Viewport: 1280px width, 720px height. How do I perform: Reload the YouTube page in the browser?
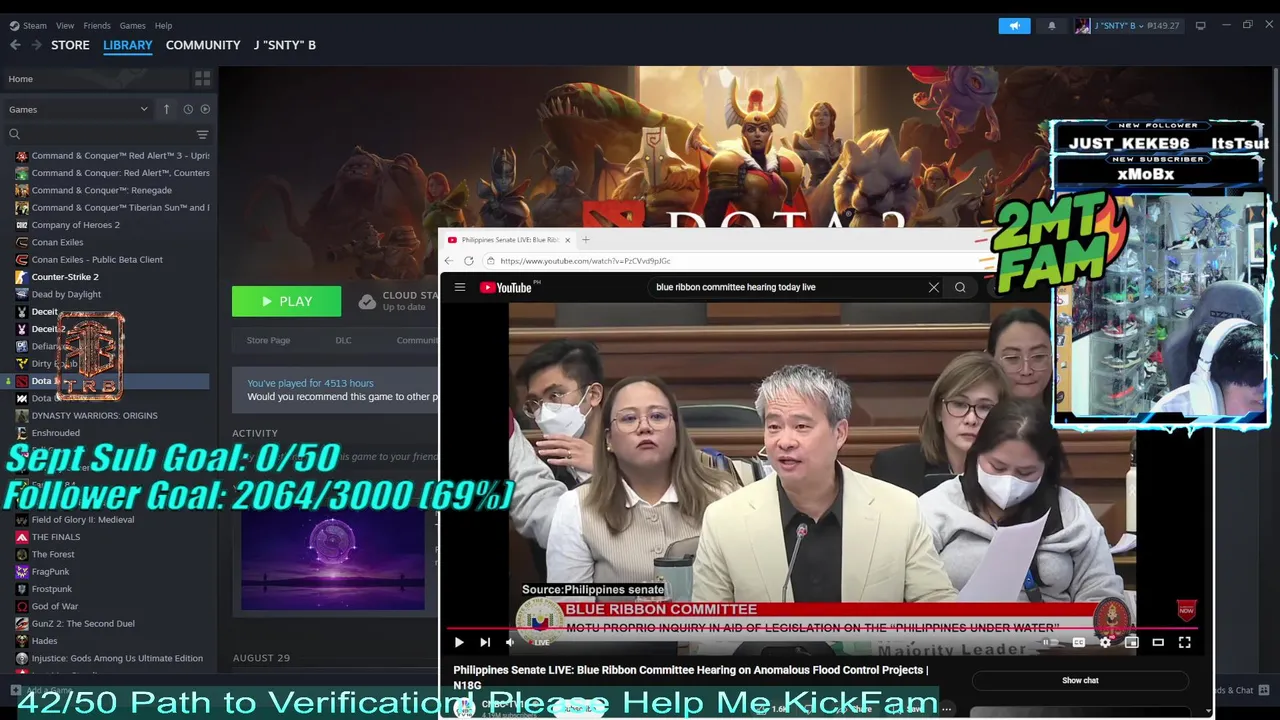[468, 261]
